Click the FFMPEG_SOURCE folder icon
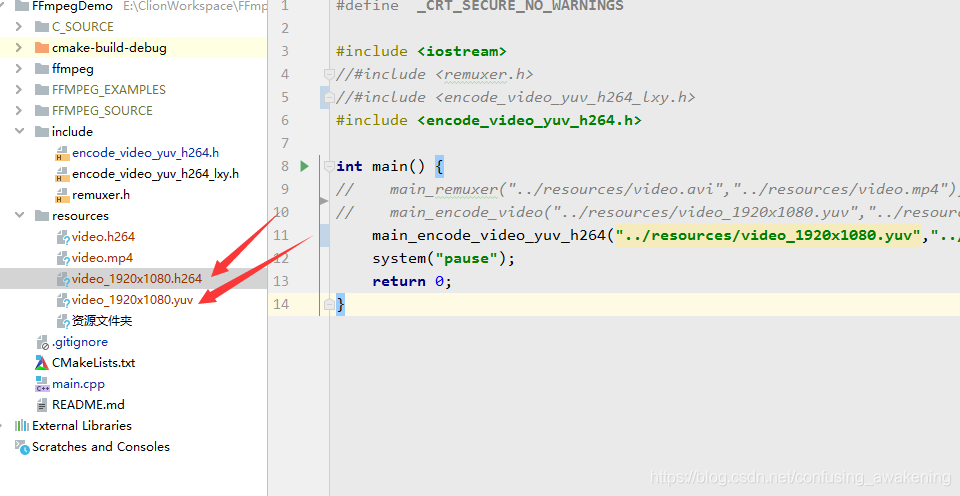 42,110
